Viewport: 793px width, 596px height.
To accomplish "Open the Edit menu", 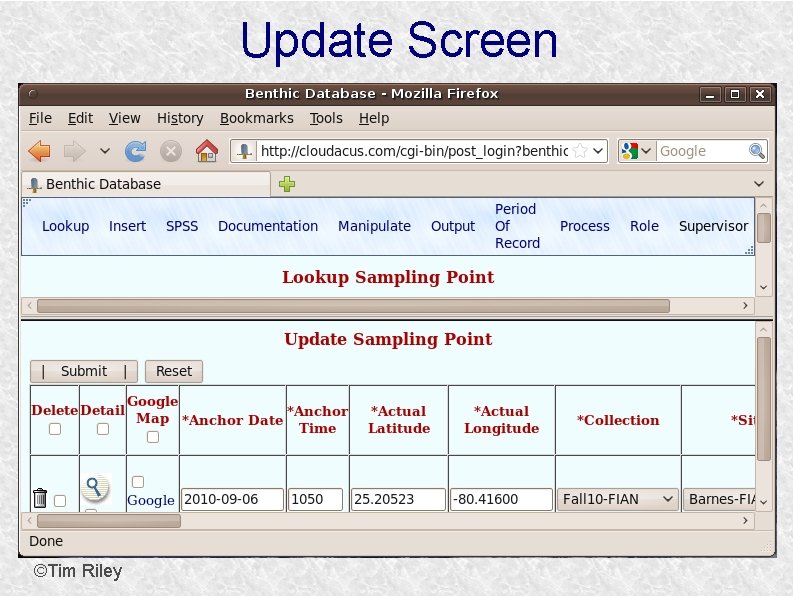I will click(80, 118).
